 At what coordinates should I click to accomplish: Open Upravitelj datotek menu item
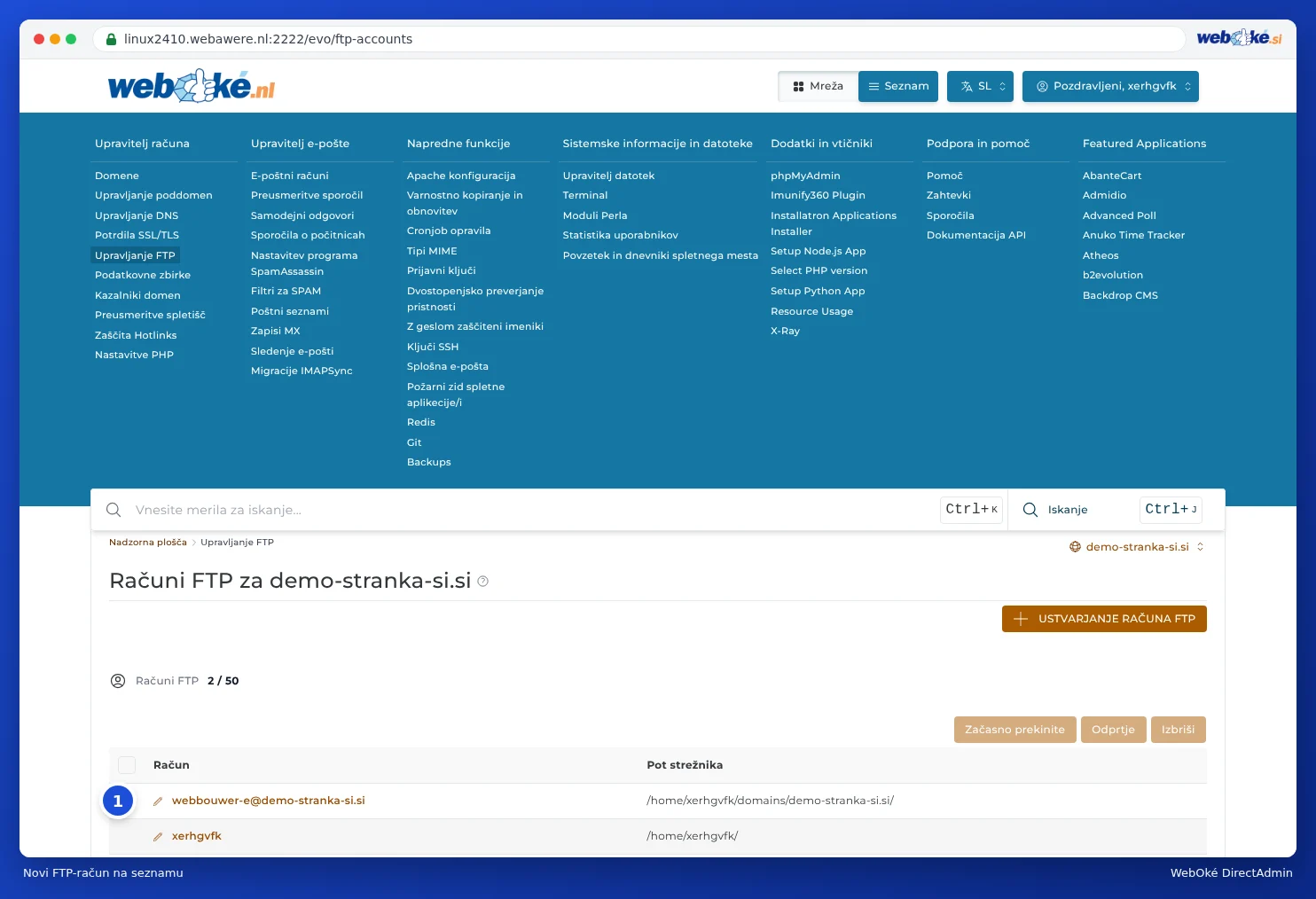(608, 176)
